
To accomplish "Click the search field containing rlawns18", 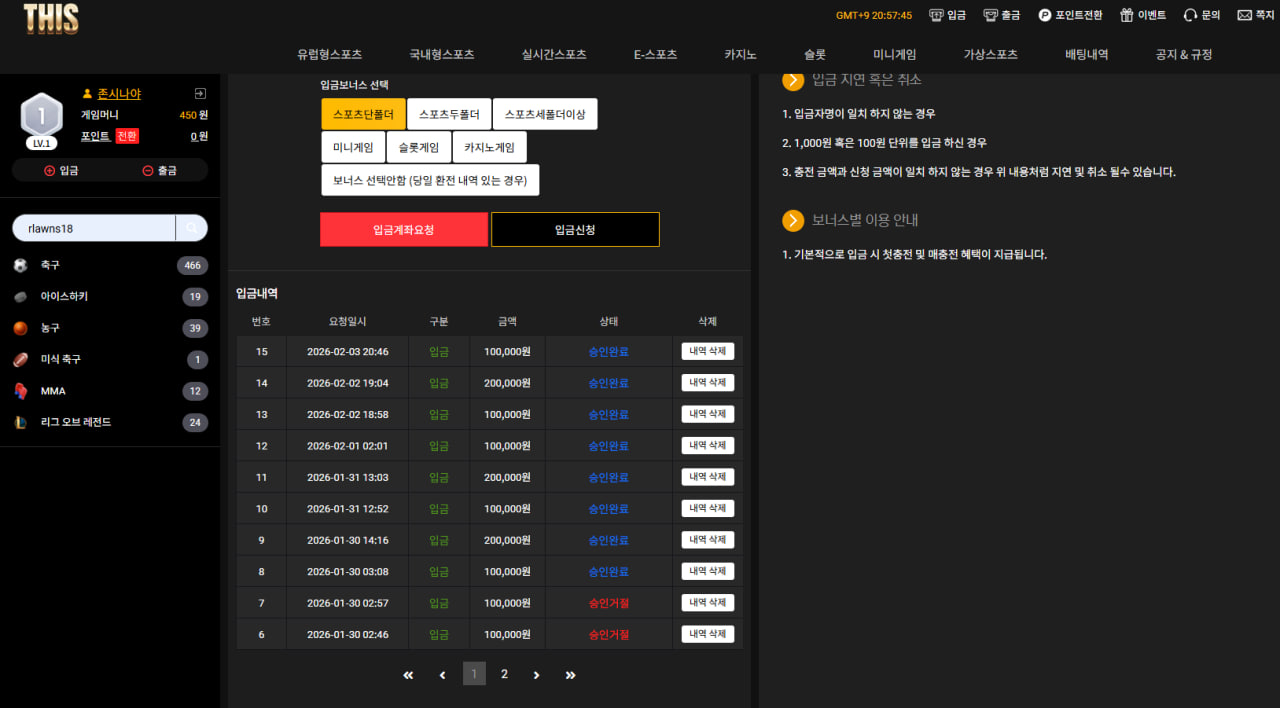I will click(95, 228).
